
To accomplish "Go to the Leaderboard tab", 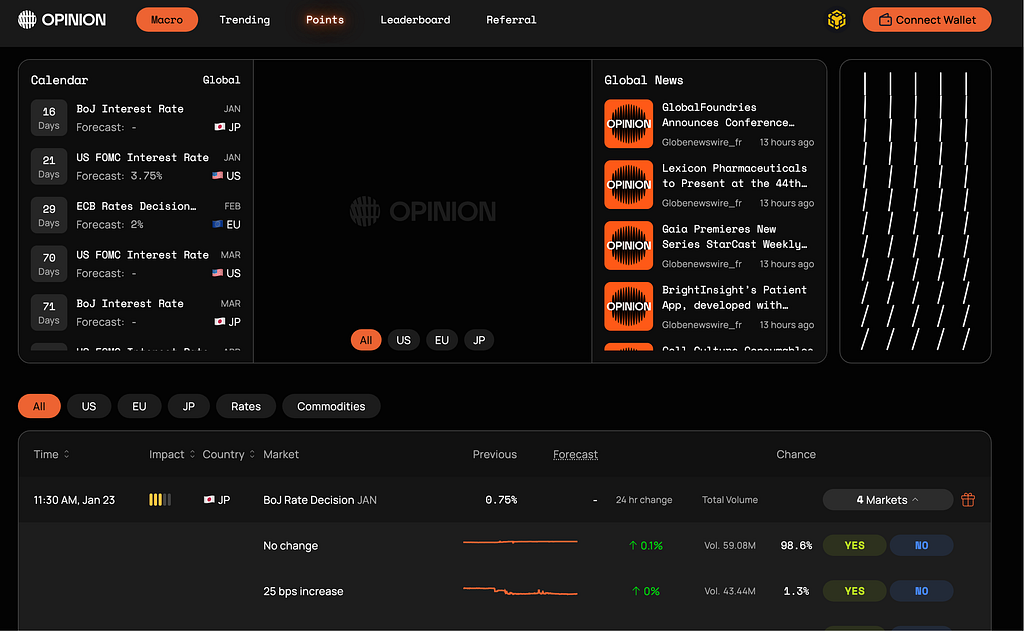I will click(415, 20).
